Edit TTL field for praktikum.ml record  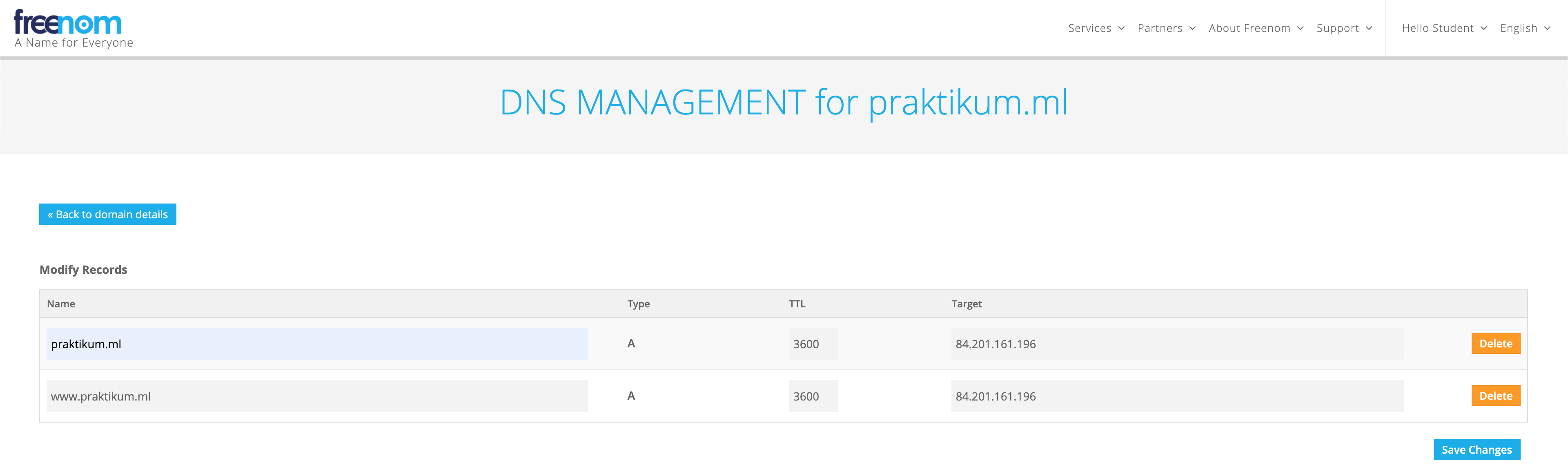click(x=813, y=344)
